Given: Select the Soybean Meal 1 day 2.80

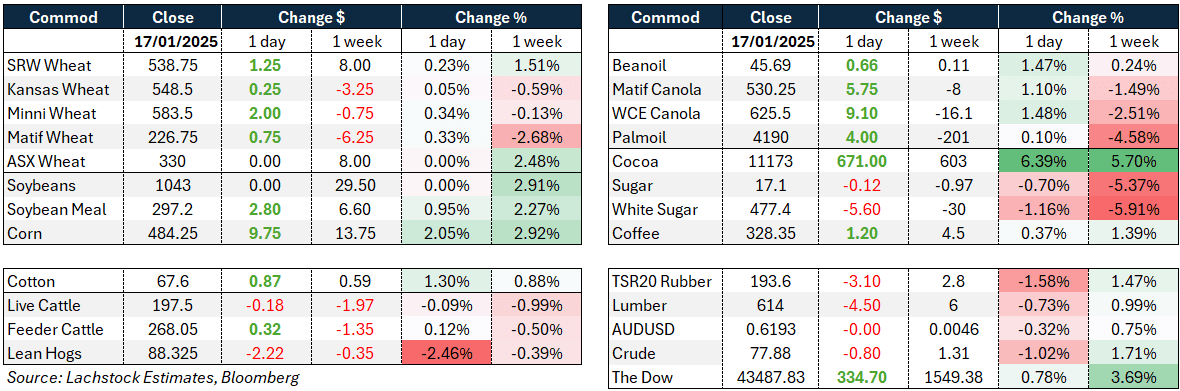Looking at the screenshot, I should (266, 210).
